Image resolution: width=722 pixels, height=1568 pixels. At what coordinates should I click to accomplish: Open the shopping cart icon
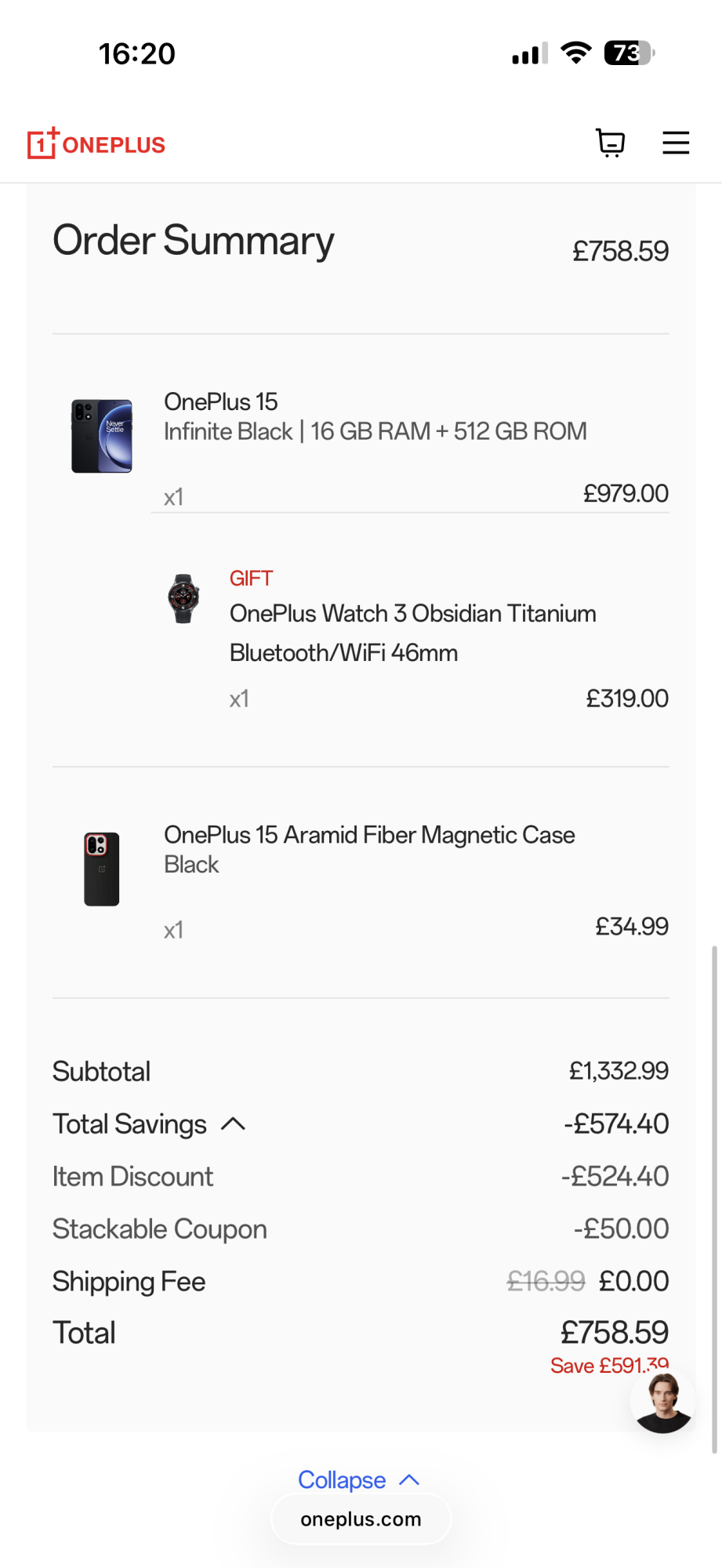610,143
